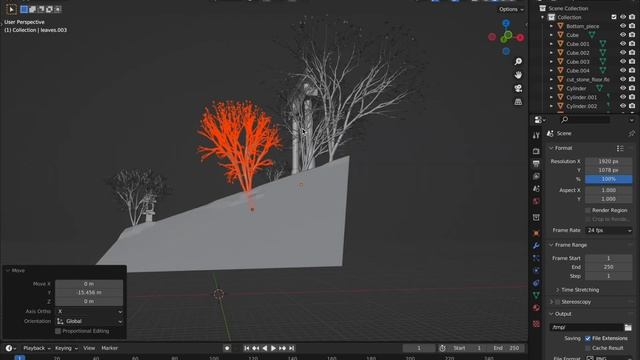Click the Move Y -15.456 m field

tap(89, 293)
